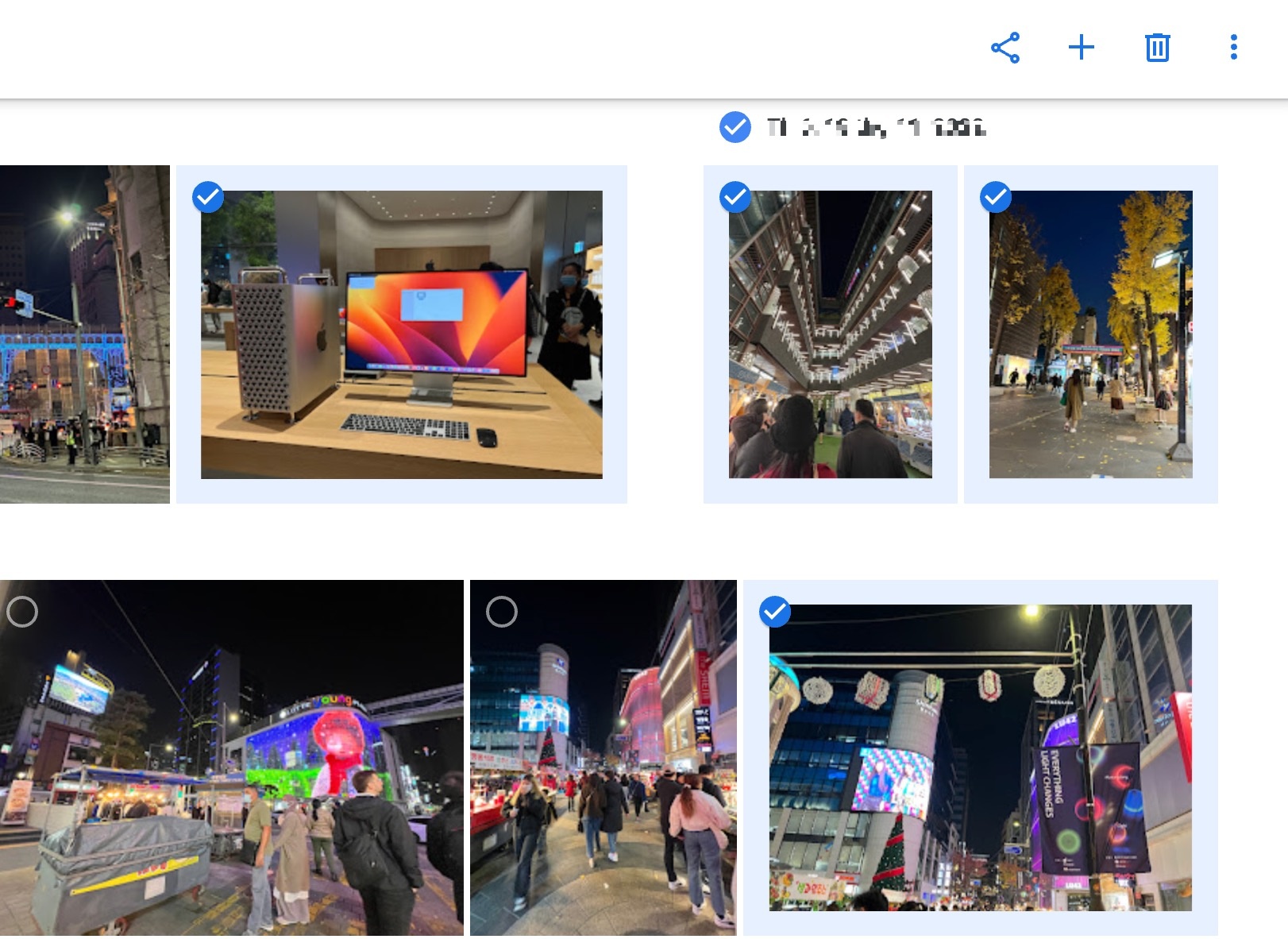This screenshot has width=1288, height=939.
Task: Deselect the building atrium photo
Action: pos(736,199)
